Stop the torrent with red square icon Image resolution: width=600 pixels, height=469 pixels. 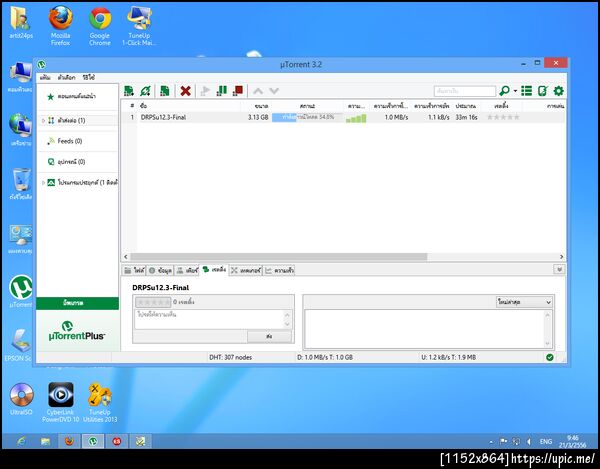click(238, 91)
